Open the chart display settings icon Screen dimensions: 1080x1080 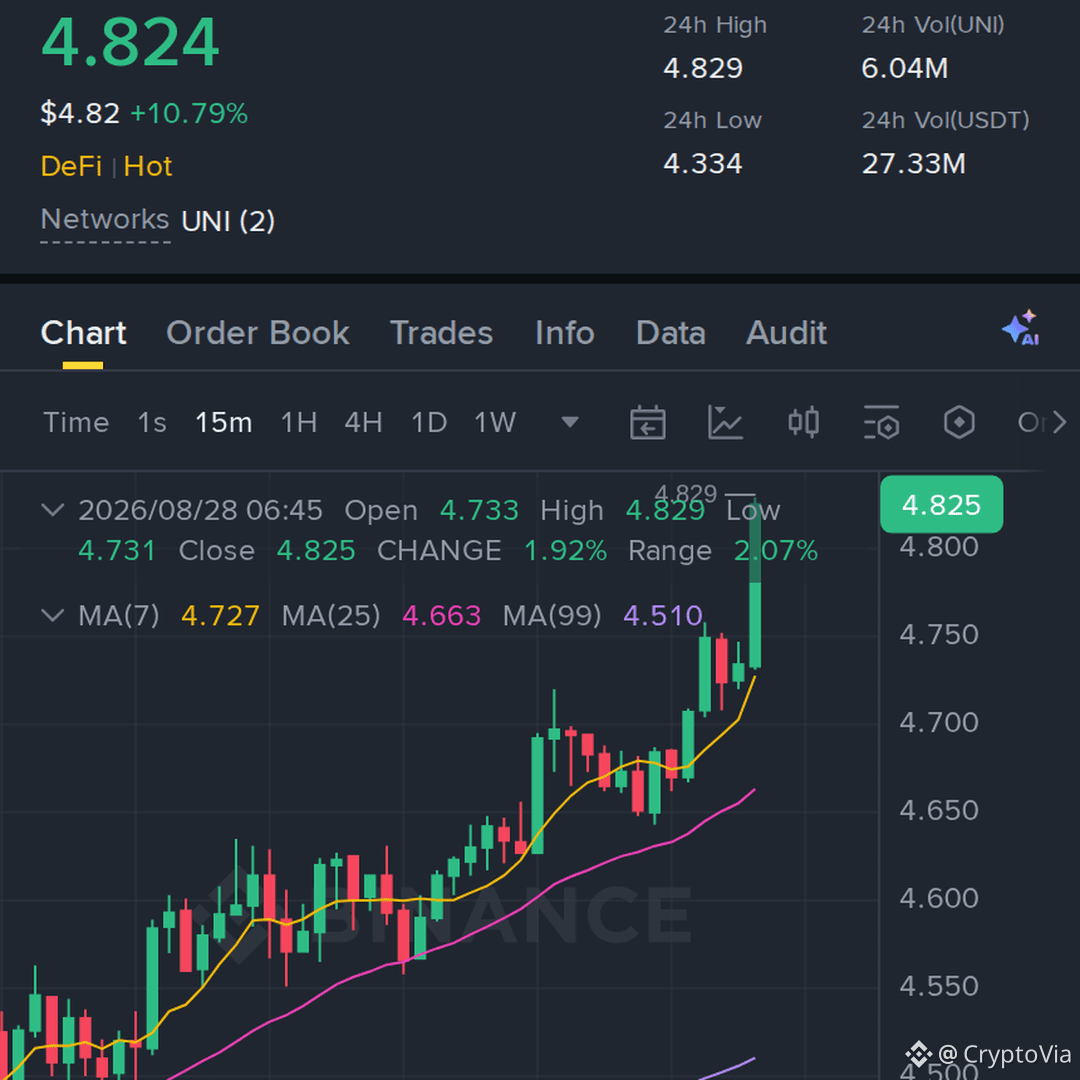[881, 422]
